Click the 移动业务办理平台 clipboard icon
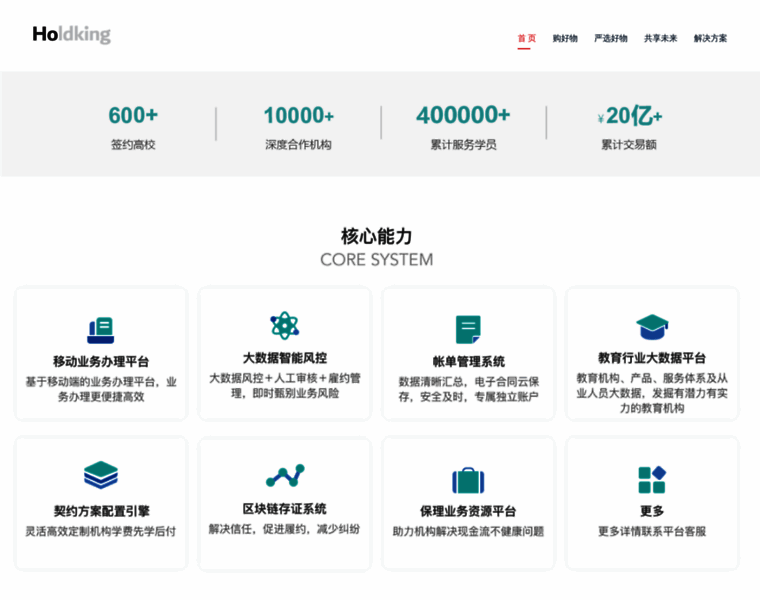This screenshot has width=760, height=600. [x=101, y=330]
